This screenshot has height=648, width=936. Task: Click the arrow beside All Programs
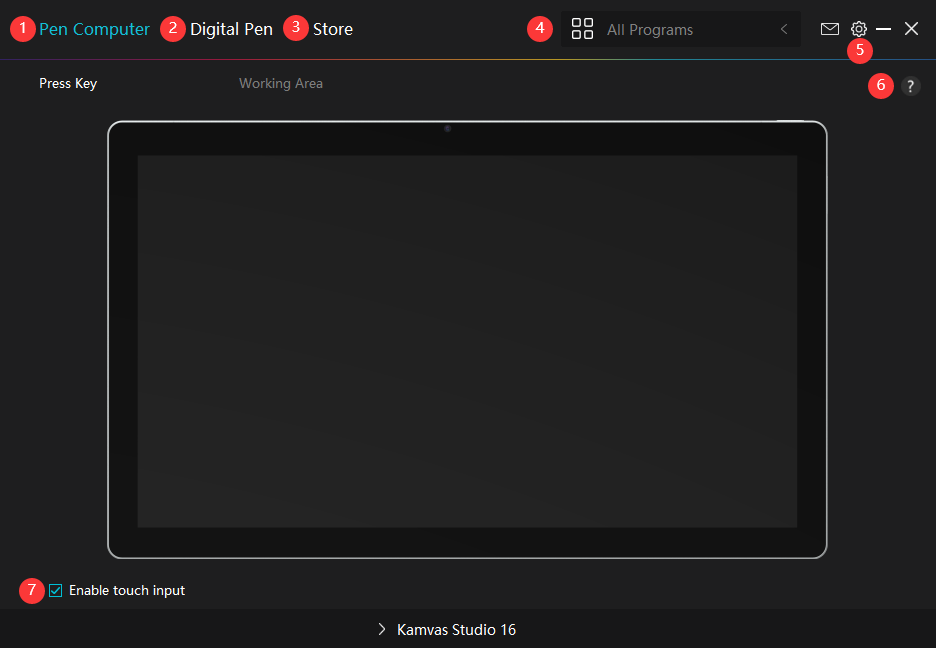(x=784, y=30)
